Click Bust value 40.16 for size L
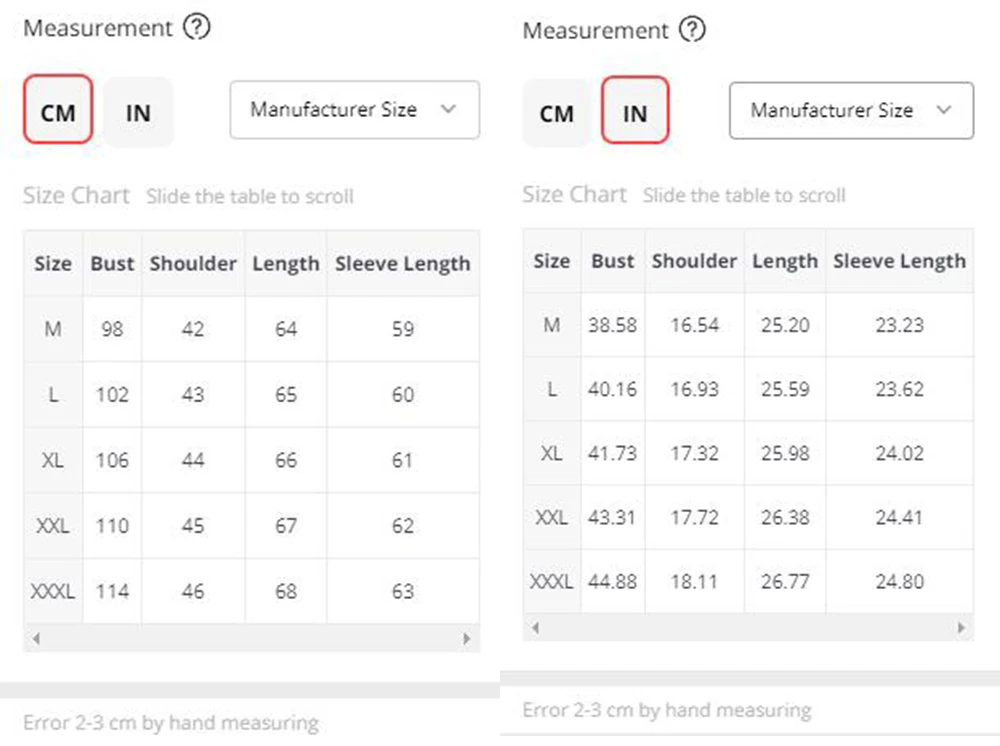The image size is (1000, 746). (612, 389)
